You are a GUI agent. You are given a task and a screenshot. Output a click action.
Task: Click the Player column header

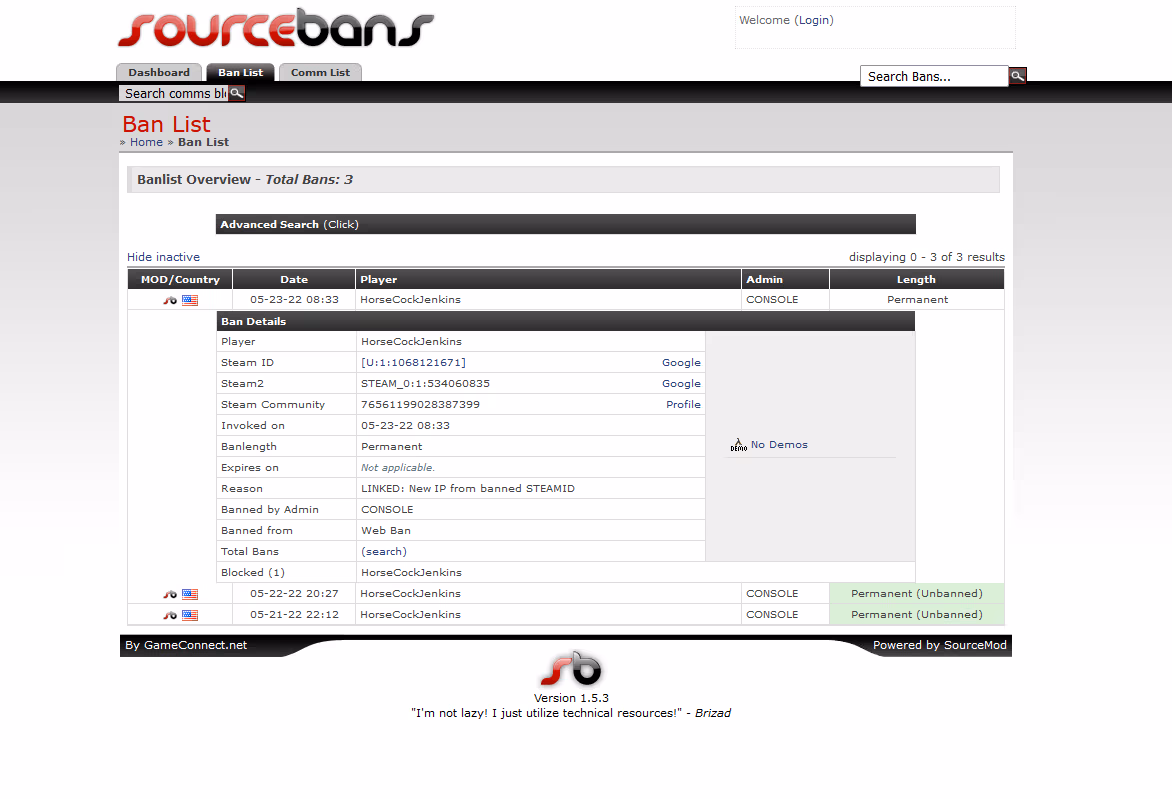(549, 280)
